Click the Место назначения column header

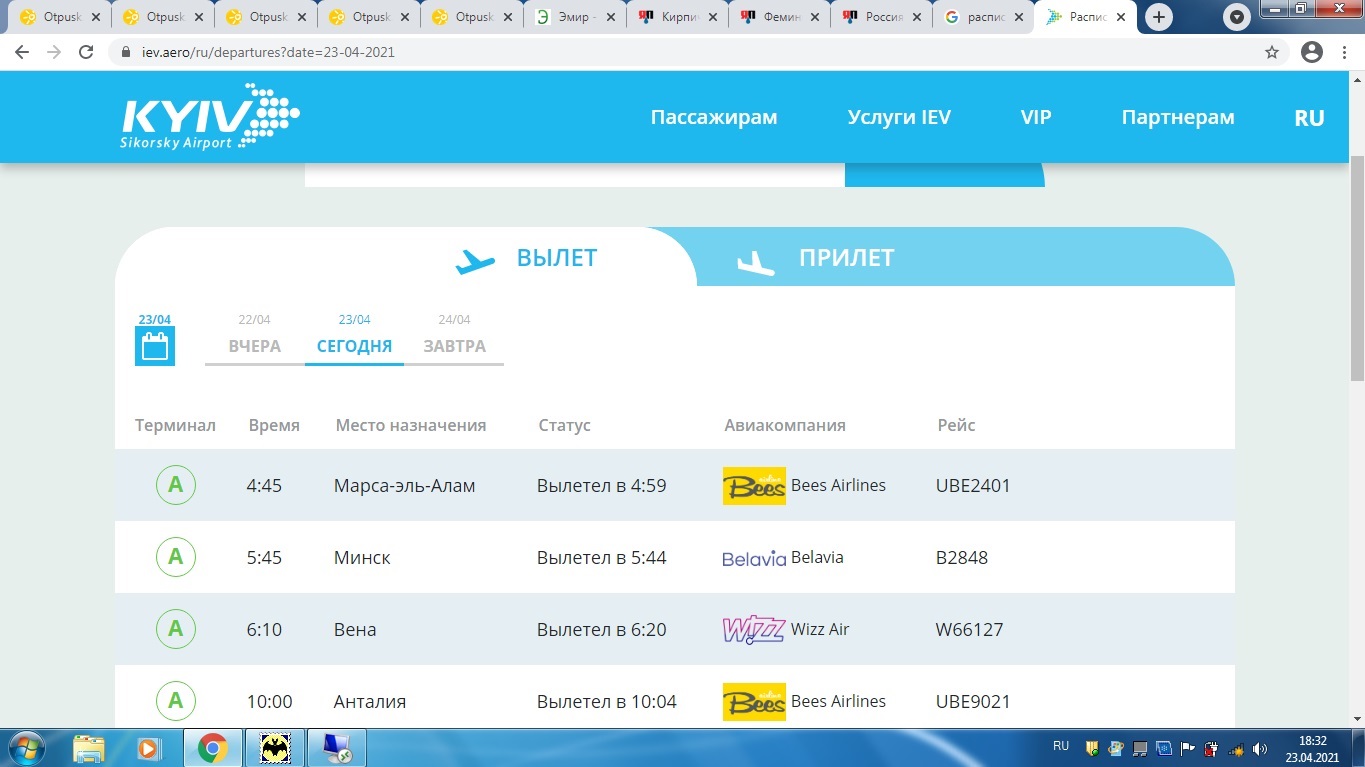click(x=411, y=425)
